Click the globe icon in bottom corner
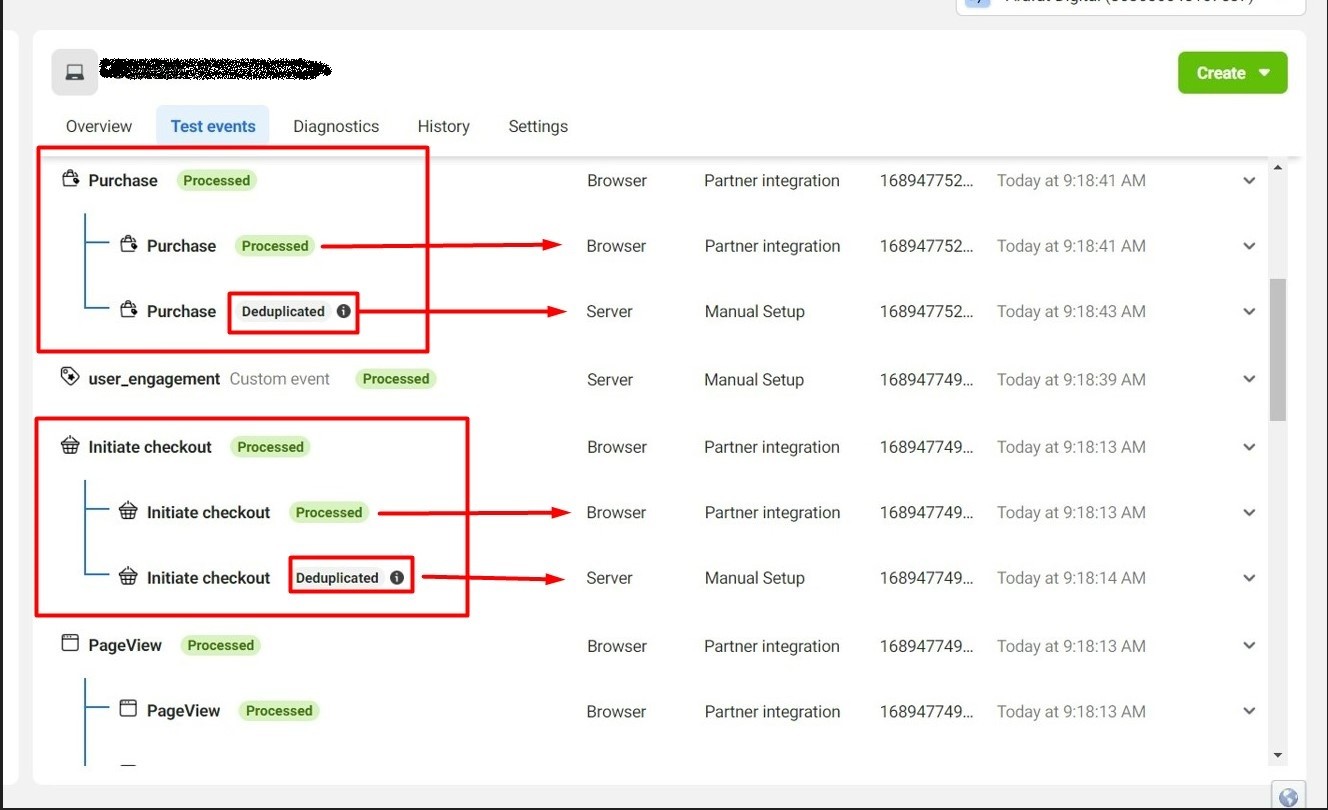 [1289, 796]
